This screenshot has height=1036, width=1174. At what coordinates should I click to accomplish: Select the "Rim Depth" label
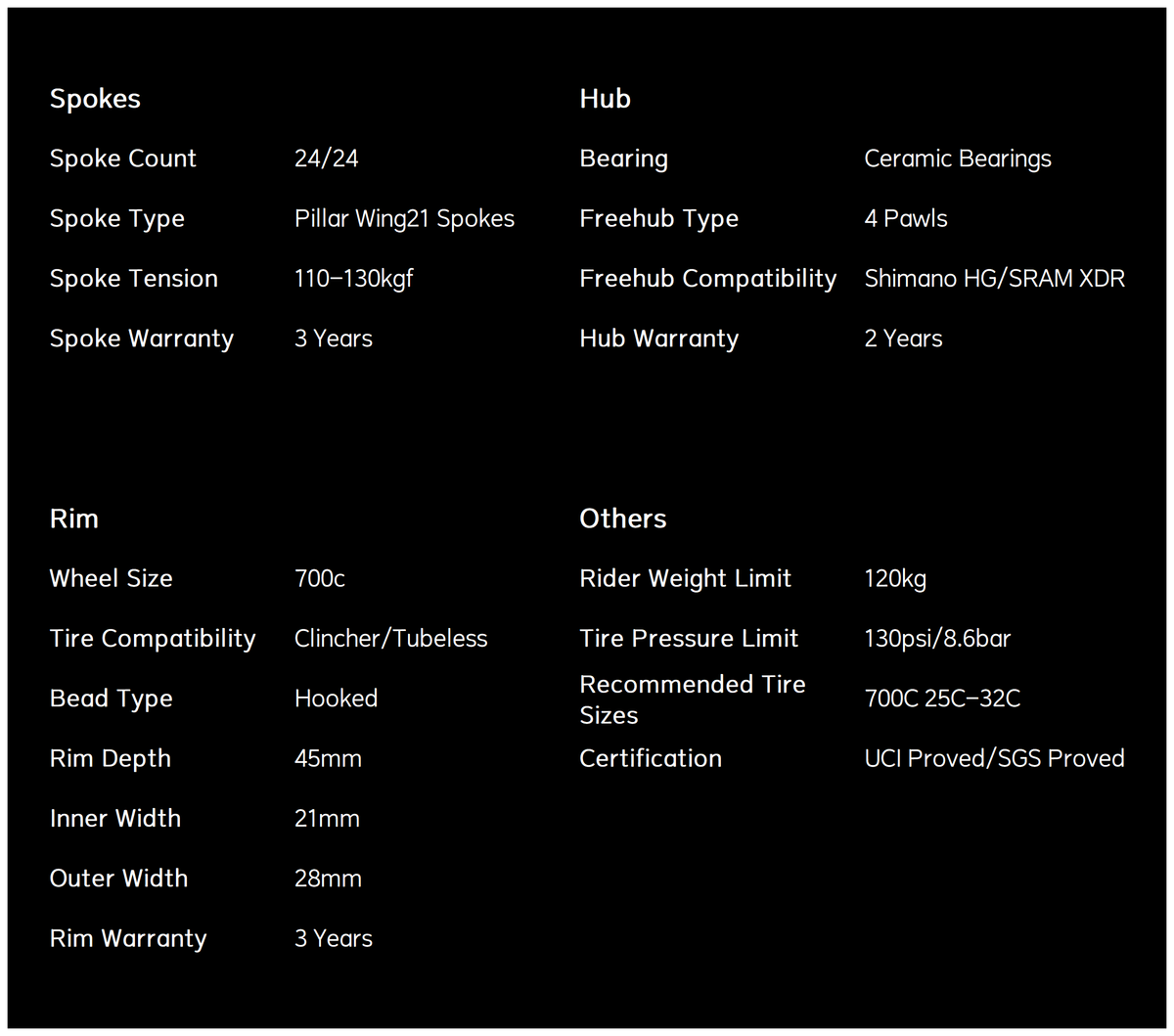[x=111, y=759]
